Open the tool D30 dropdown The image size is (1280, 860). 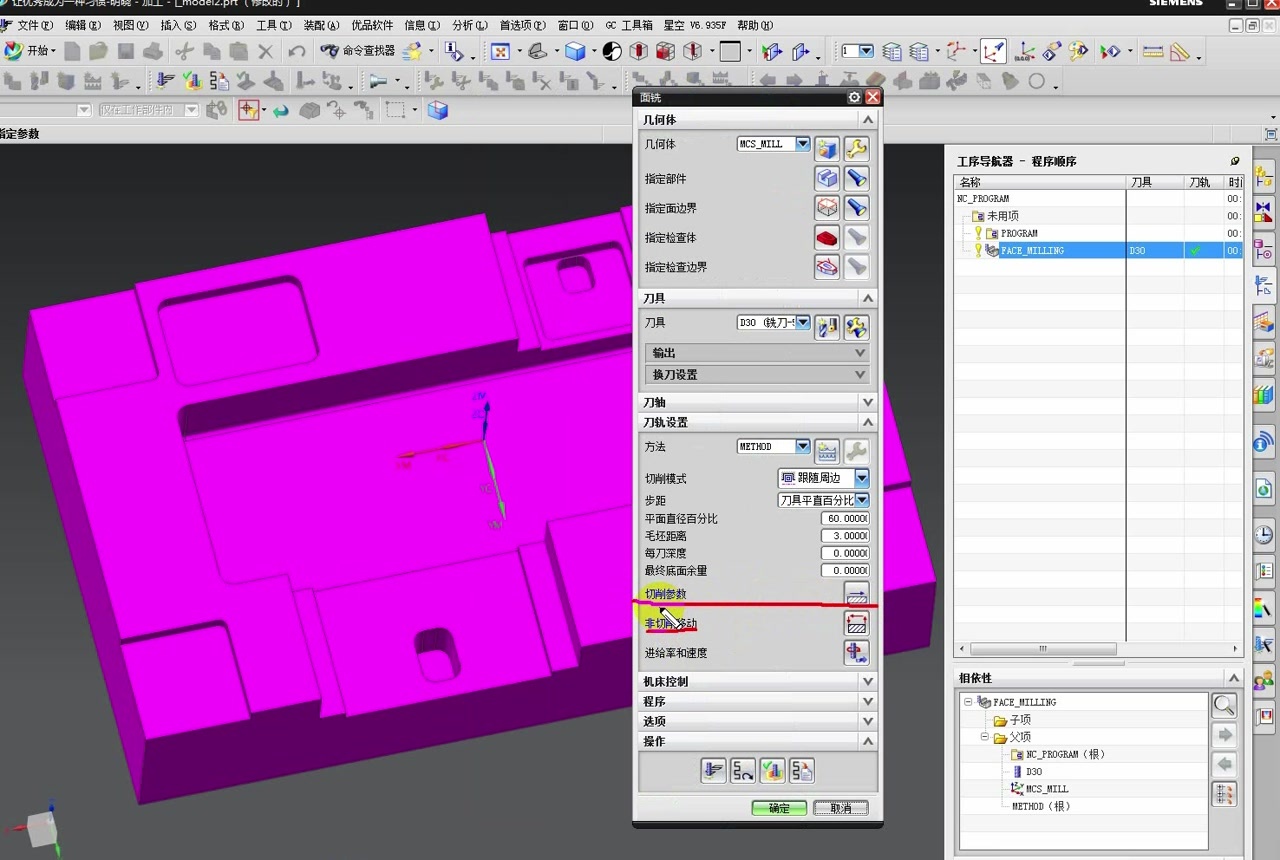802,322
